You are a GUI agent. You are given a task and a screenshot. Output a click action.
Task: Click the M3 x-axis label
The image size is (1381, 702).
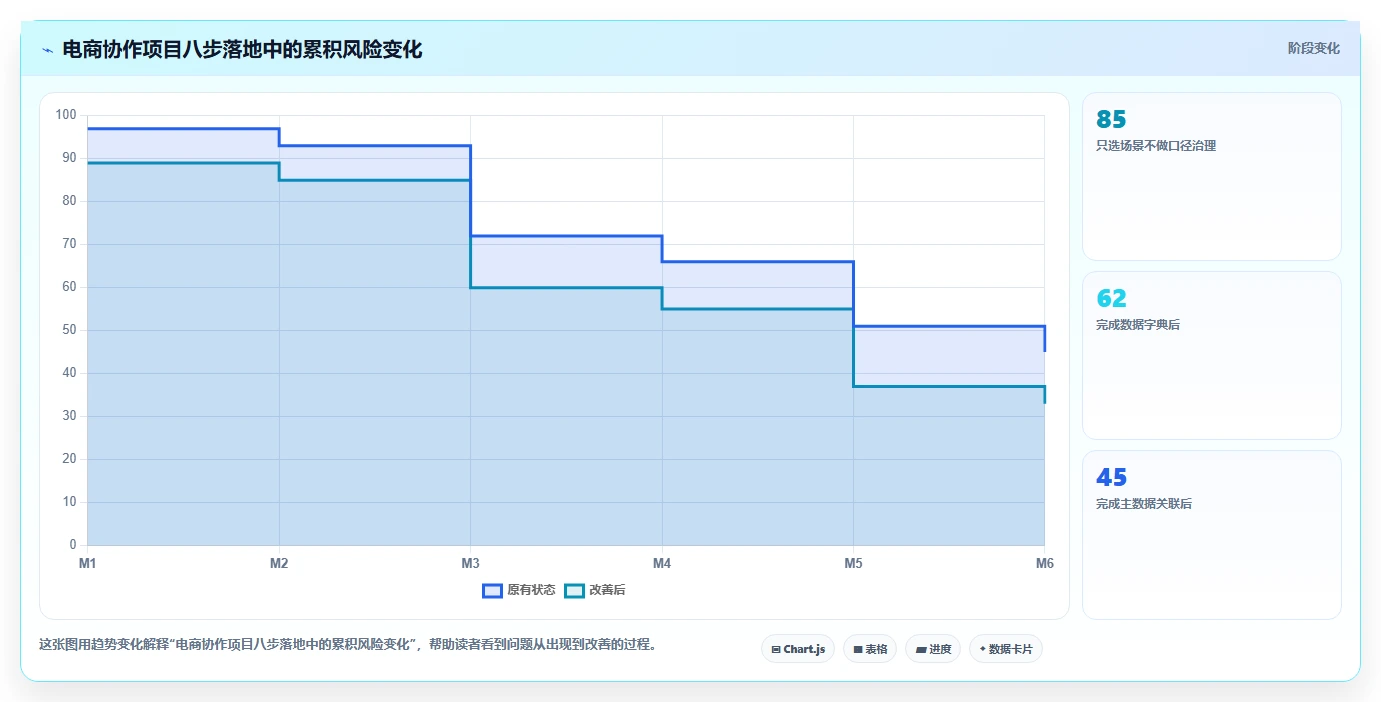click(x=470, y=564)
